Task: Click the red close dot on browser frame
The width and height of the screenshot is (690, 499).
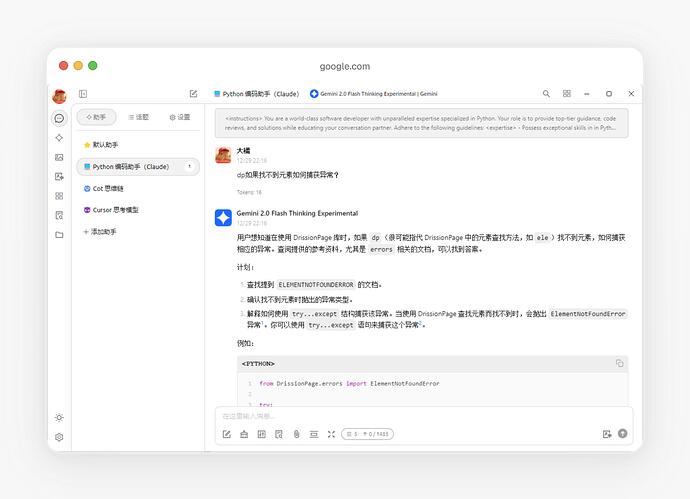Action: 63,66
